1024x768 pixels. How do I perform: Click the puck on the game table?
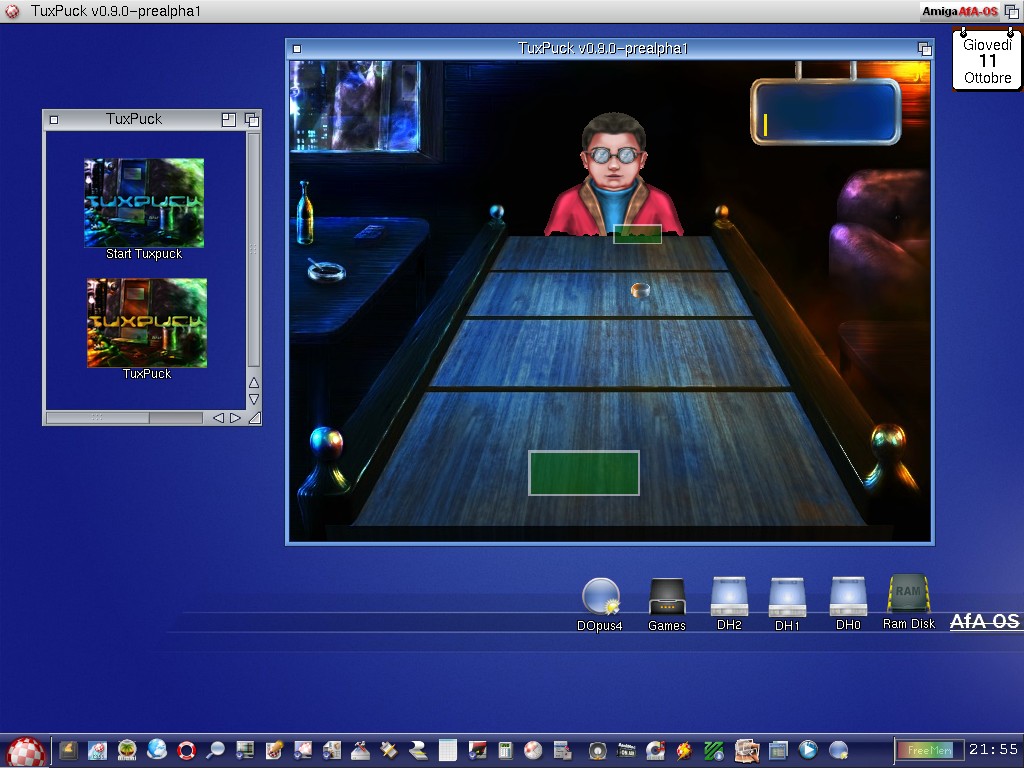coord(641,290)
